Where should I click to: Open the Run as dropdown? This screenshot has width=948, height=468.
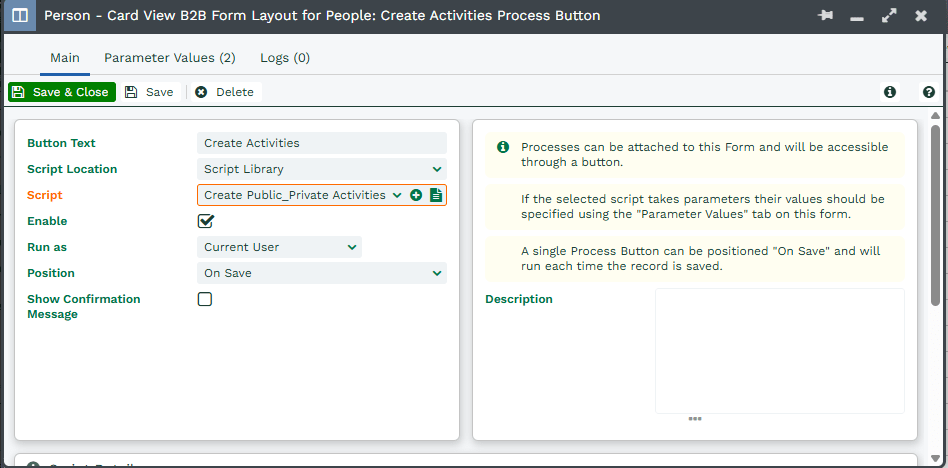(279, 247)
